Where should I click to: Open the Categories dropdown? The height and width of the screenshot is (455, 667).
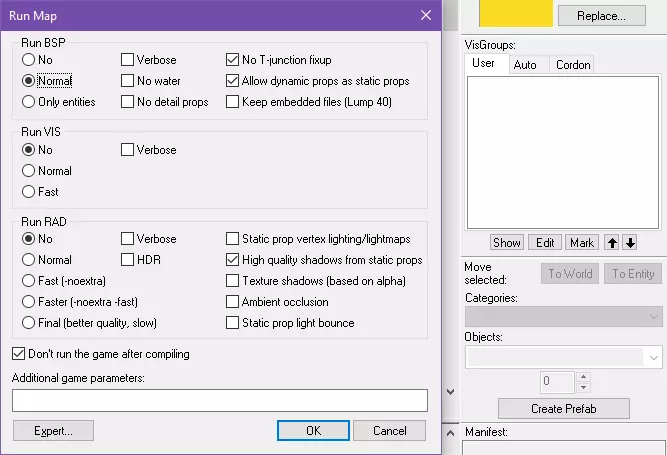(x=563, y=317)
